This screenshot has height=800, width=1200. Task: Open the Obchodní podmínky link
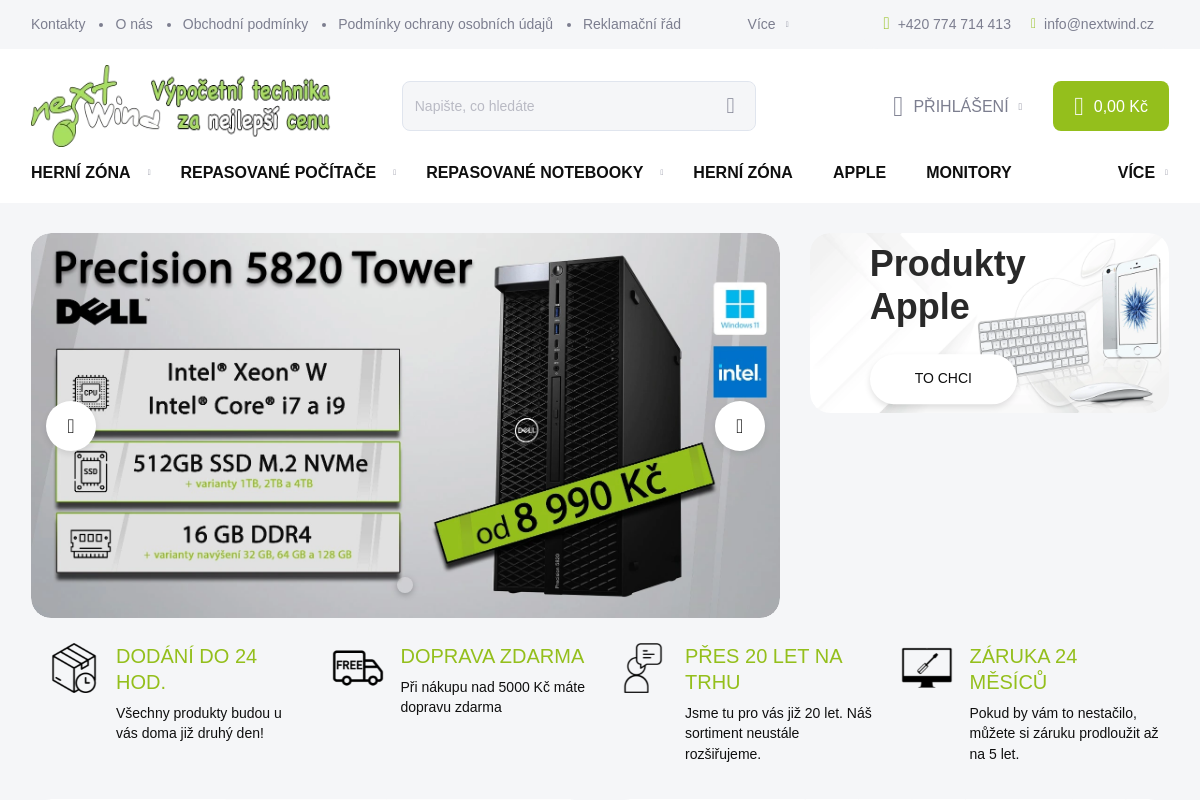click(x=245, y=24)
